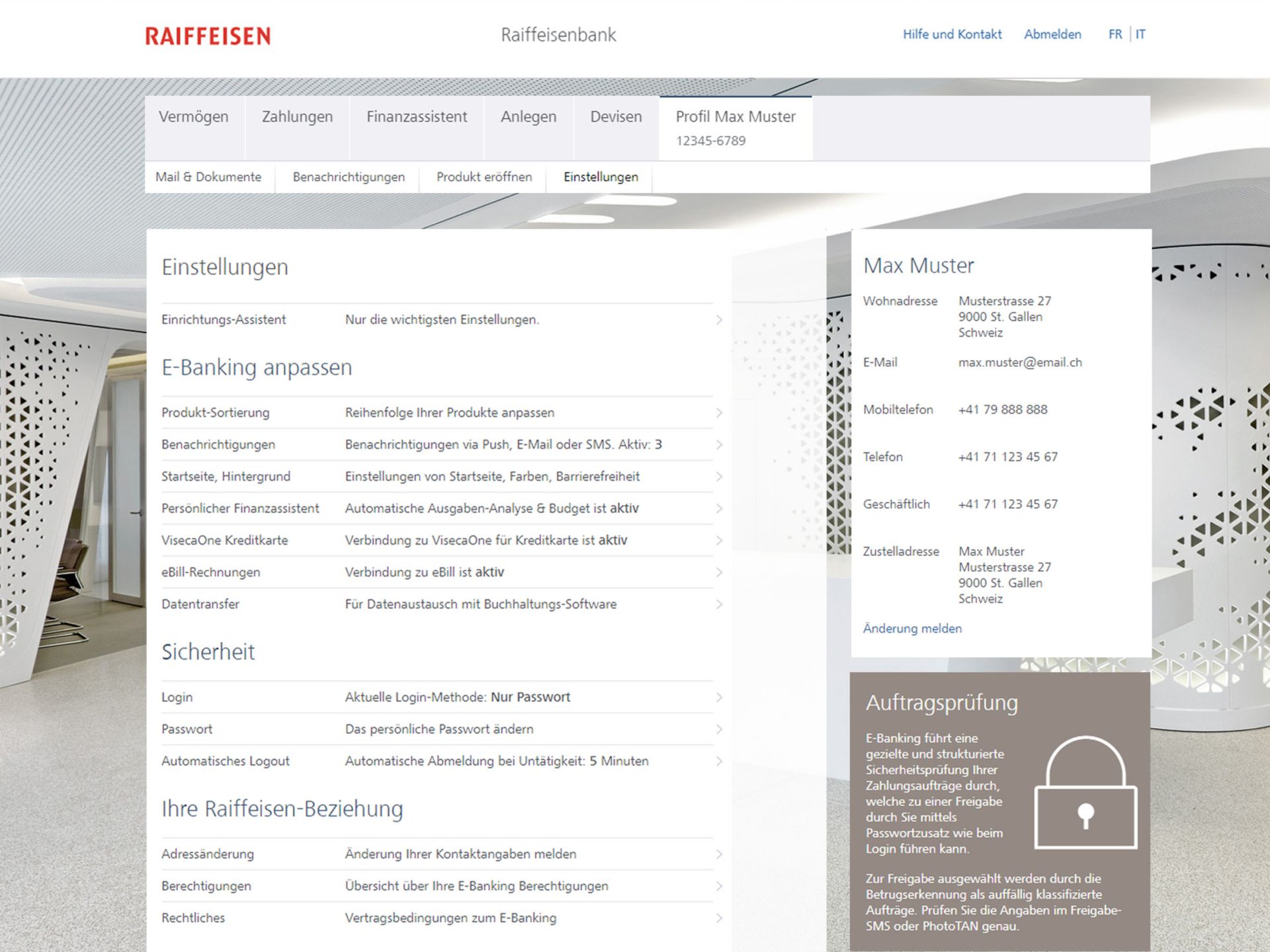The width and height of the screenshot is (1270, 952).
Task: Switch language to FR
Action: click(1115, 34)
